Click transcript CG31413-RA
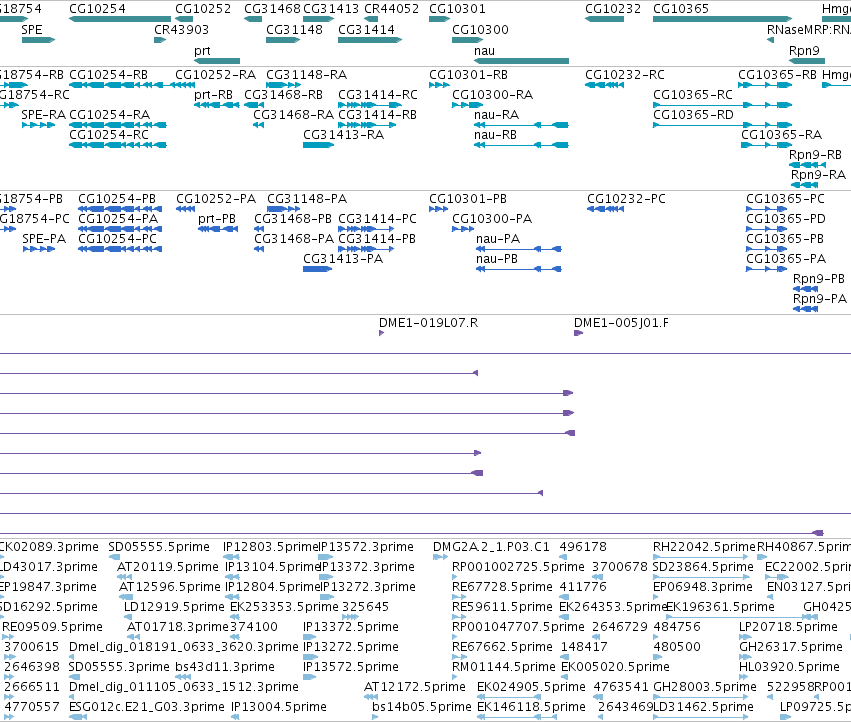Image resolution: width=851 pixels, height=722 pixels. click(344, 135)
